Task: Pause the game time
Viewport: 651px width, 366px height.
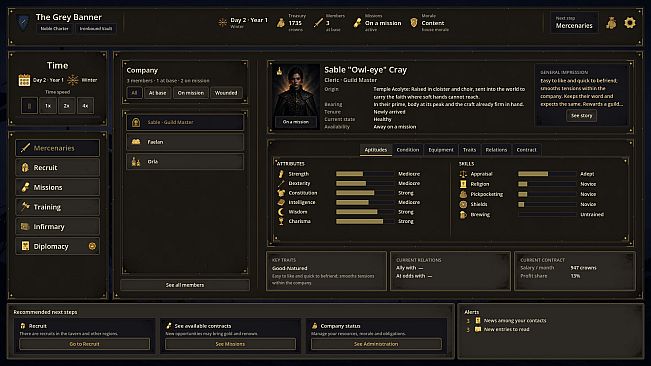Action: pos(29,106)
